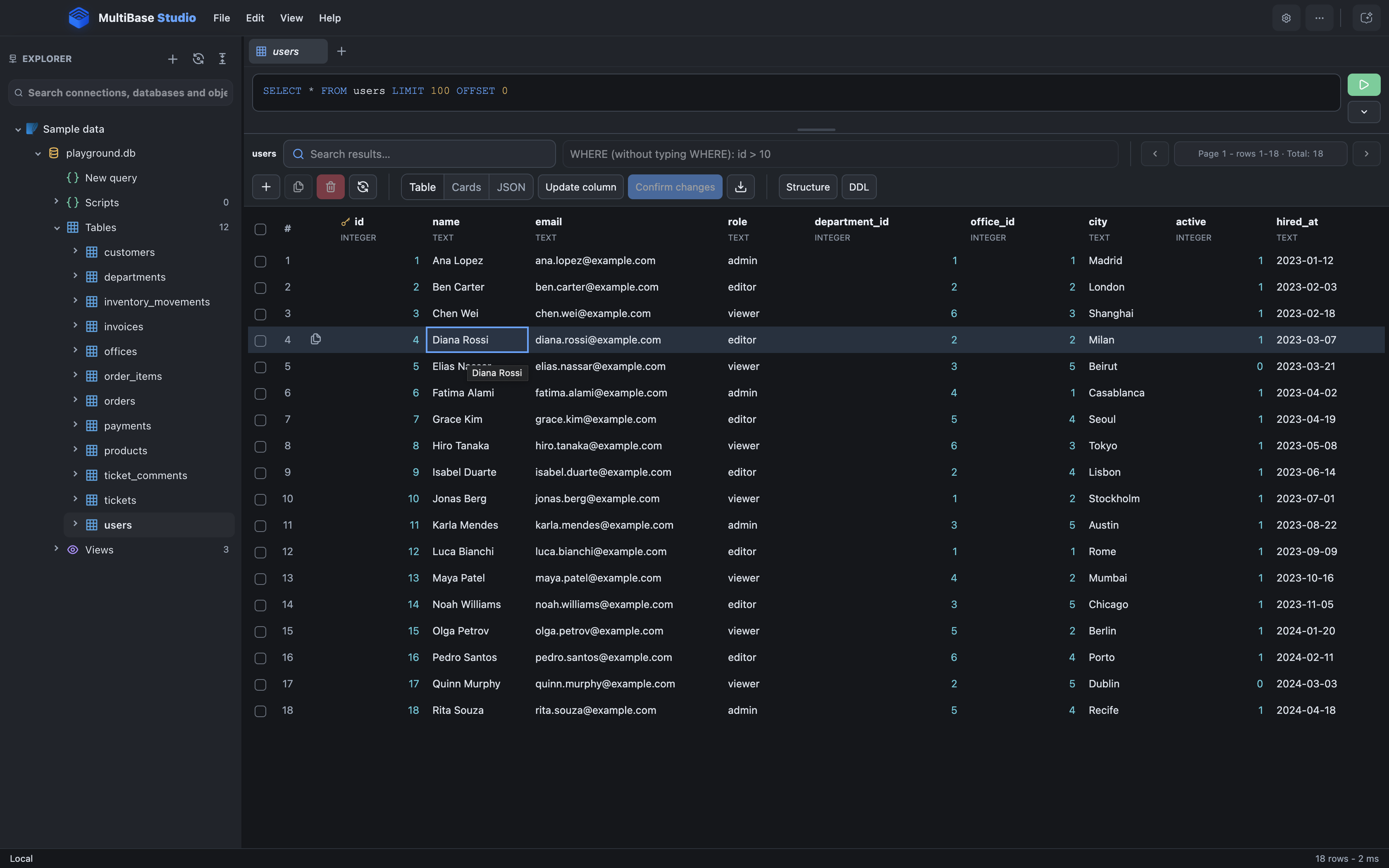Collapse the playground.db node
This screenshot has height=868, width=1389.
pos(38,153)
